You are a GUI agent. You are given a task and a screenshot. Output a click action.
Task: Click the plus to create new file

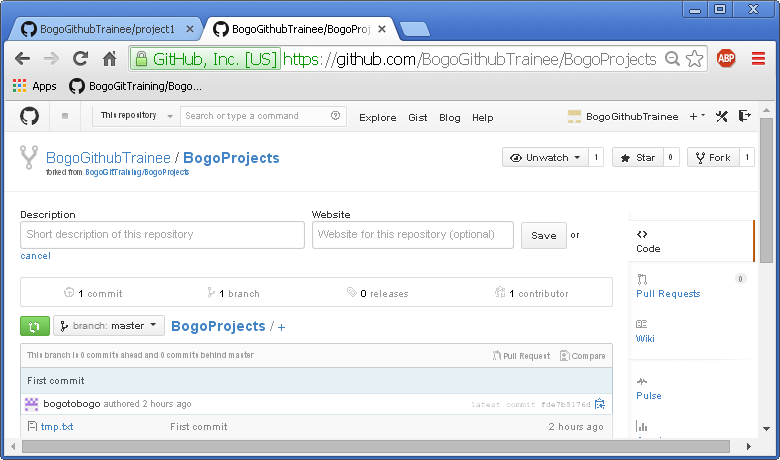(282, 327)
